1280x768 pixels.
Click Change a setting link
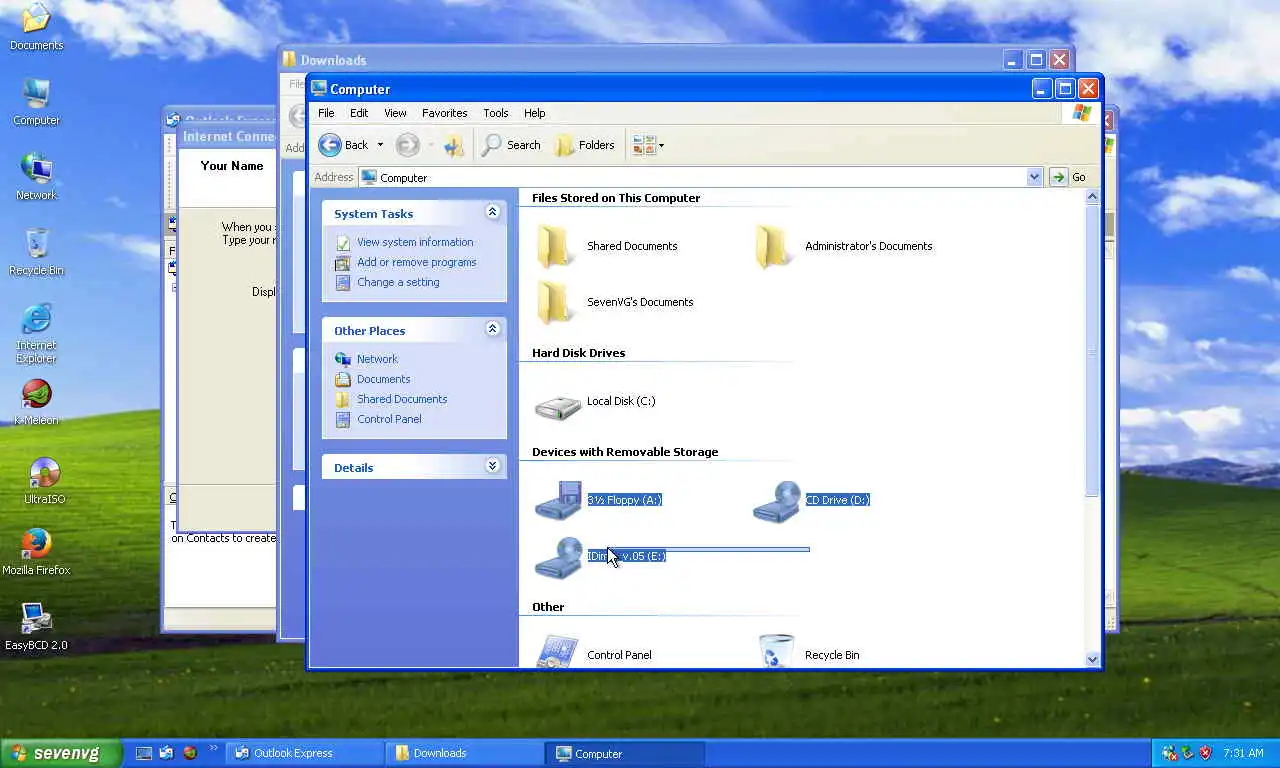tap(398, 282)
